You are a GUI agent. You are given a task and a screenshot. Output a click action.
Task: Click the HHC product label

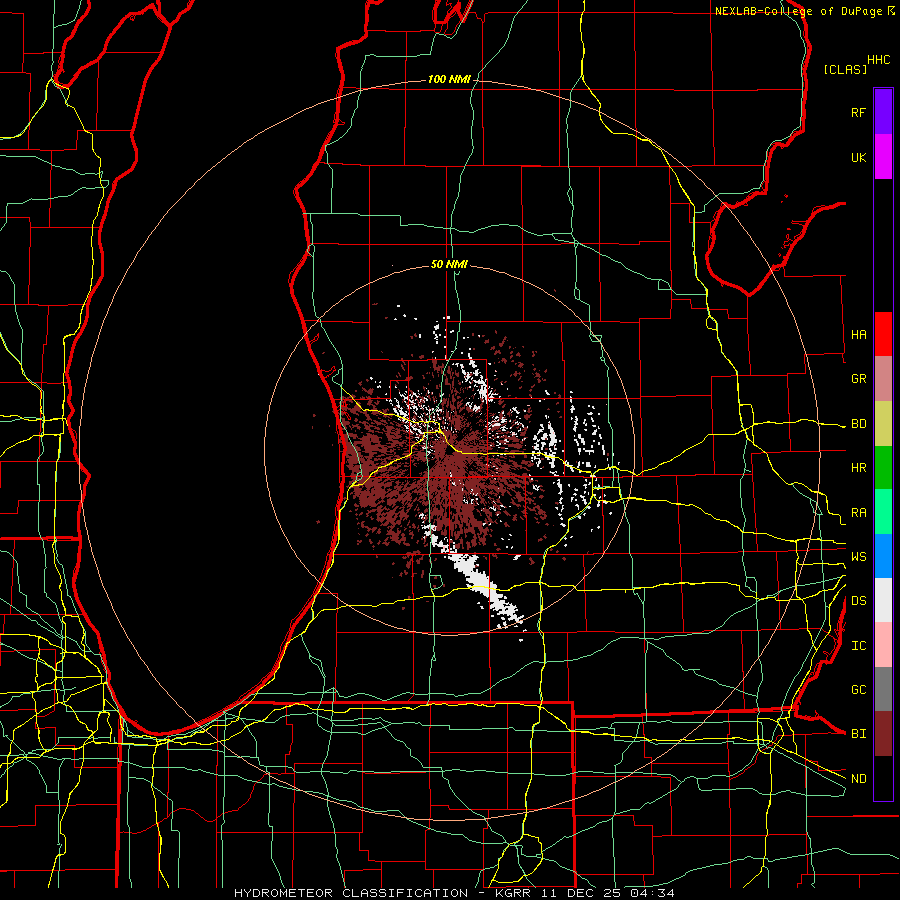878,60
